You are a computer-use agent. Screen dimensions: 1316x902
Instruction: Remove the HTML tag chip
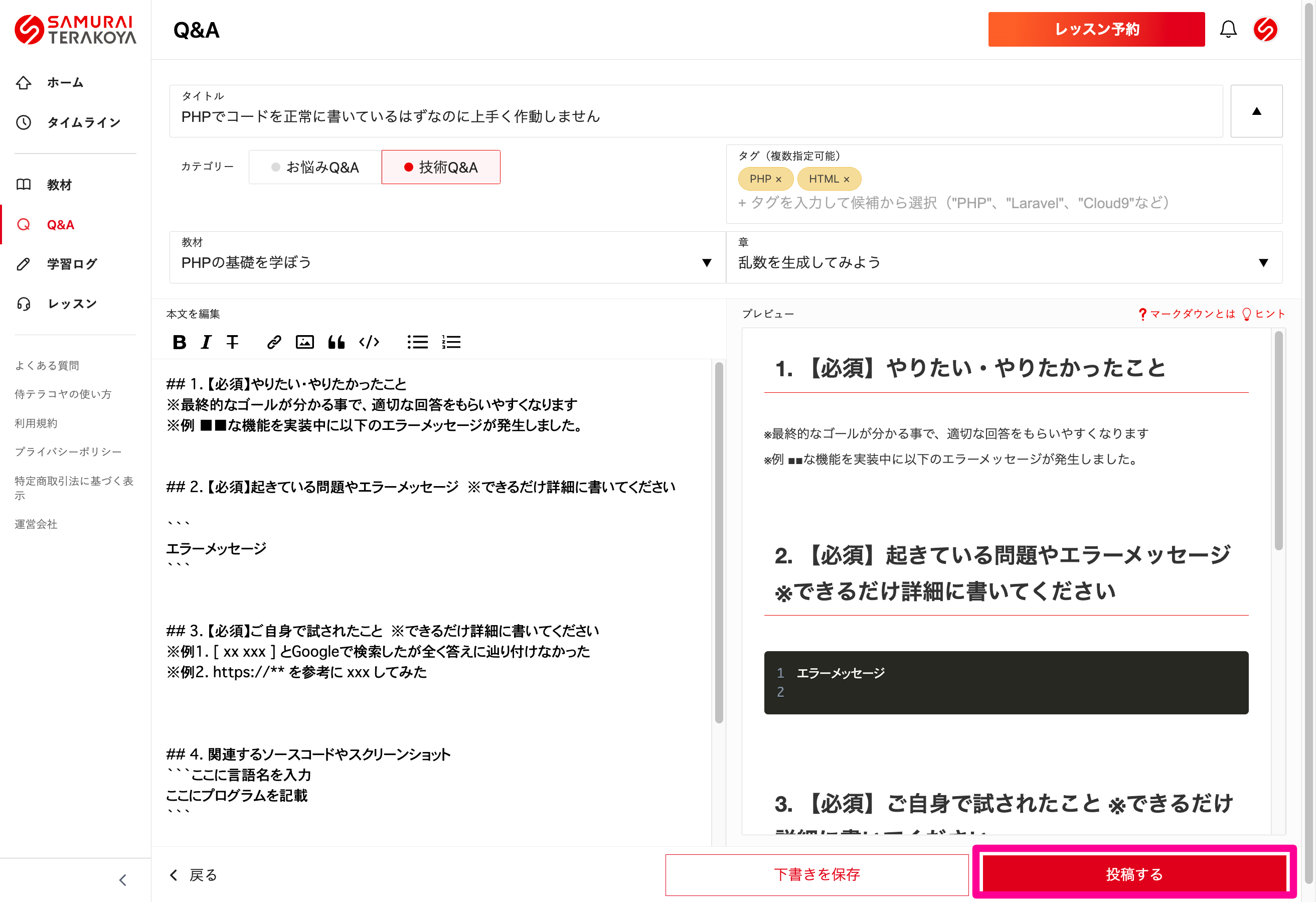[x=847, y=180]
